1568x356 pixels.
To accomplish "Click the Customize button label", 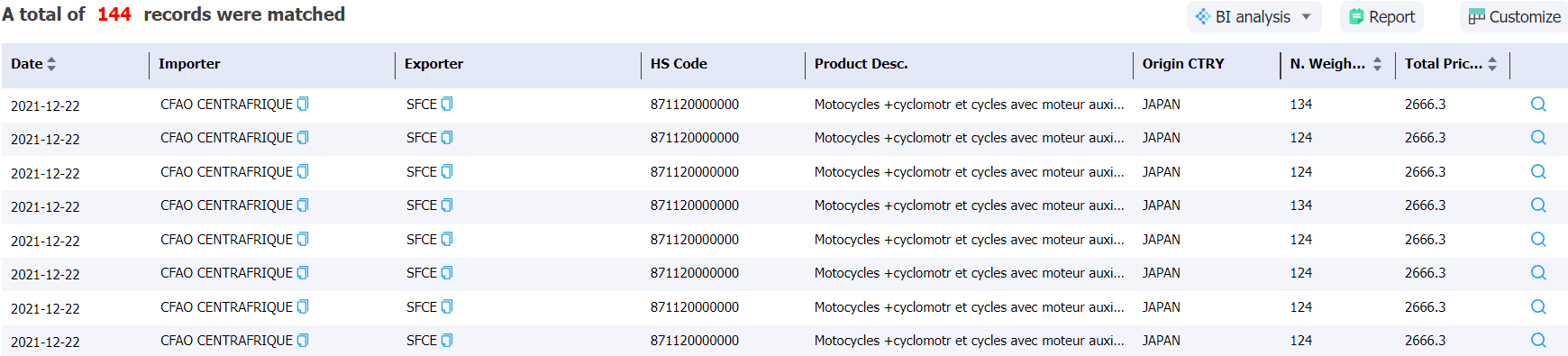I will pos(1525,17).
